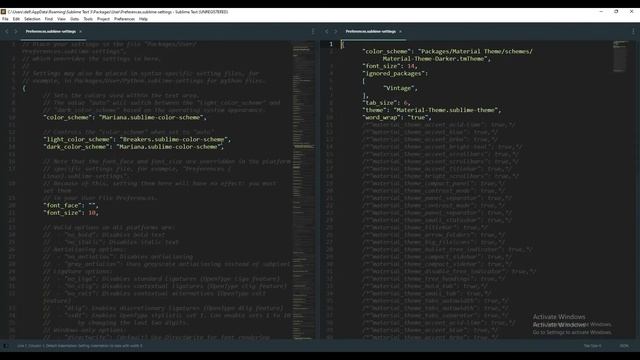Open the Goto menu

pos(75,19)
